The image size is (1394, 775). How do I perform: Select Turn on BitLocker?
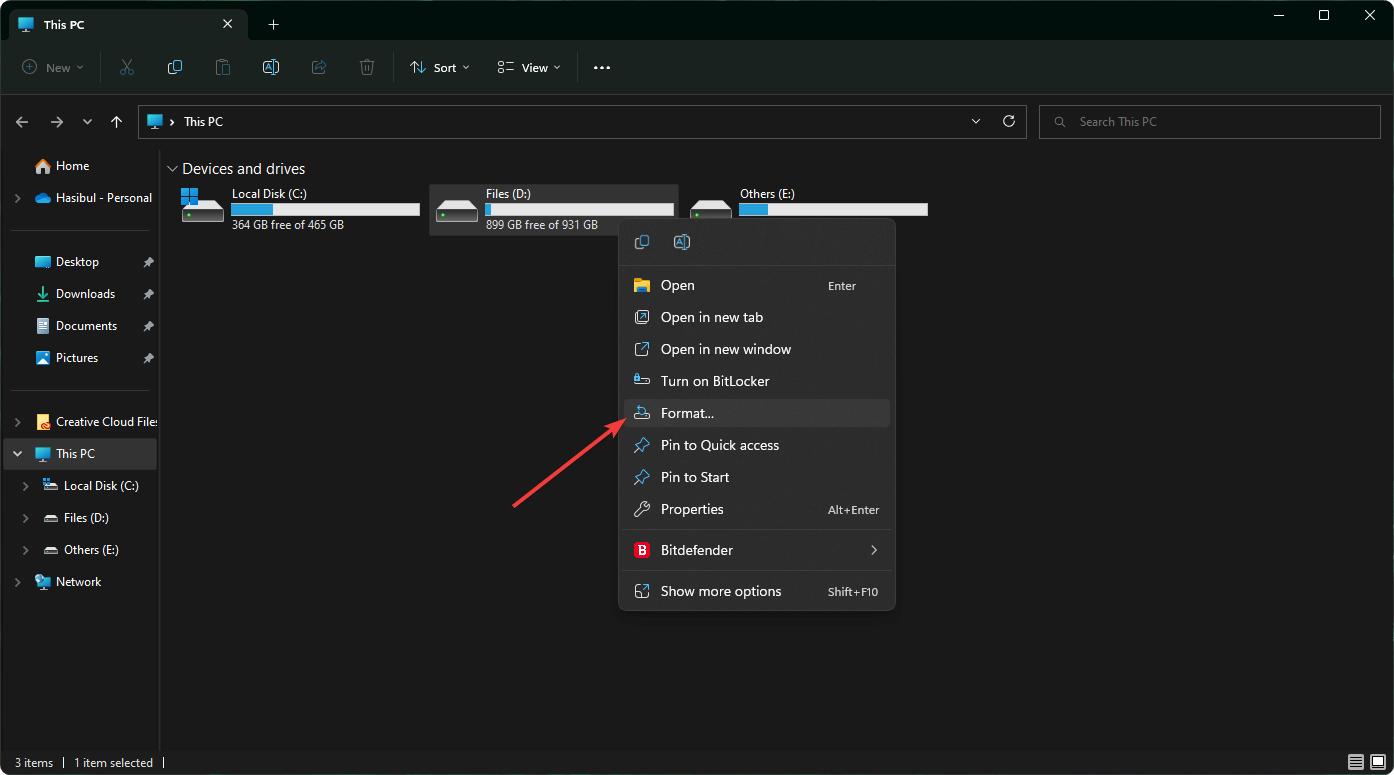(x=757, y=381)
